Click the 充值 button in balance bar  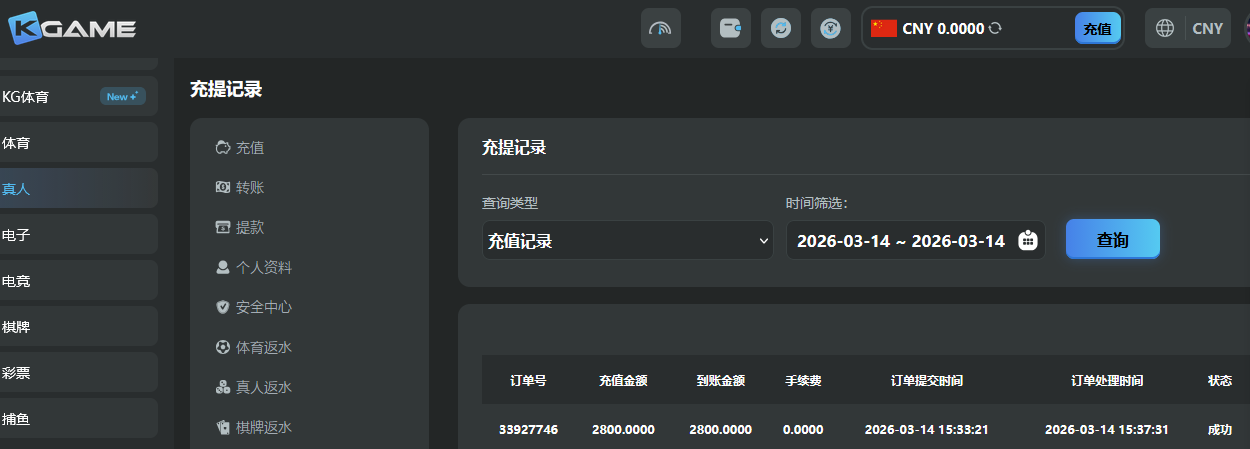(x=1097, y=29)
